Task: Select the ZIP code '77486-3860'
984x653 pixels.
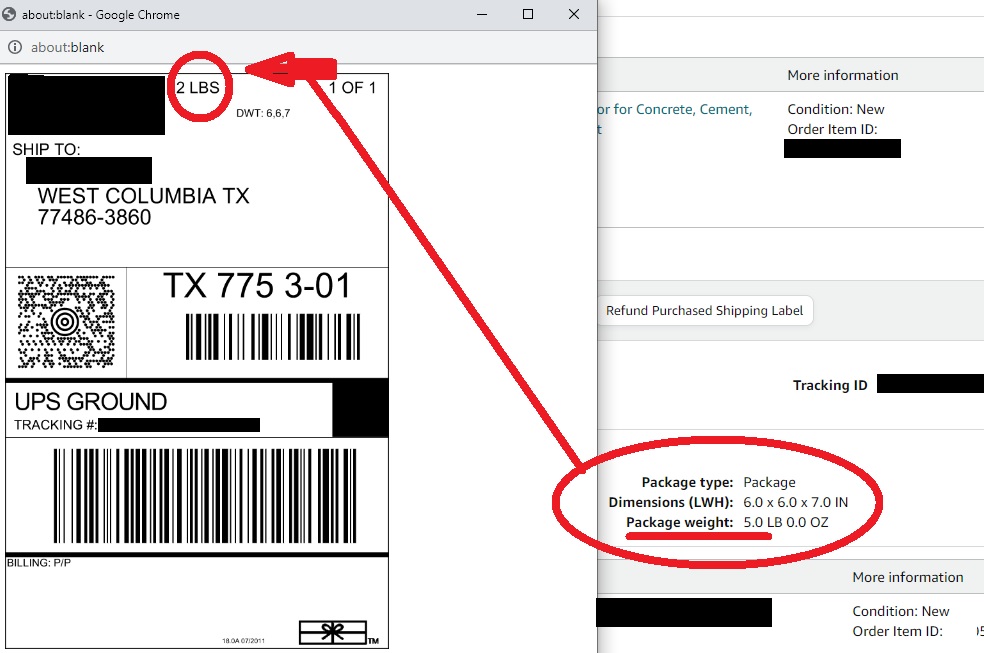Action: click(94, 217)
